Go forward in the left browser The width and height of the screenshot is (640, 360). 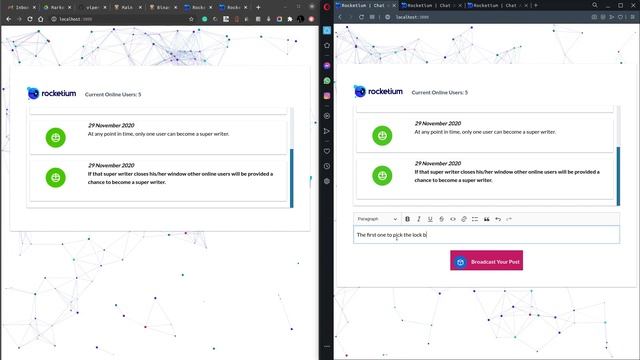coord(19,19)
